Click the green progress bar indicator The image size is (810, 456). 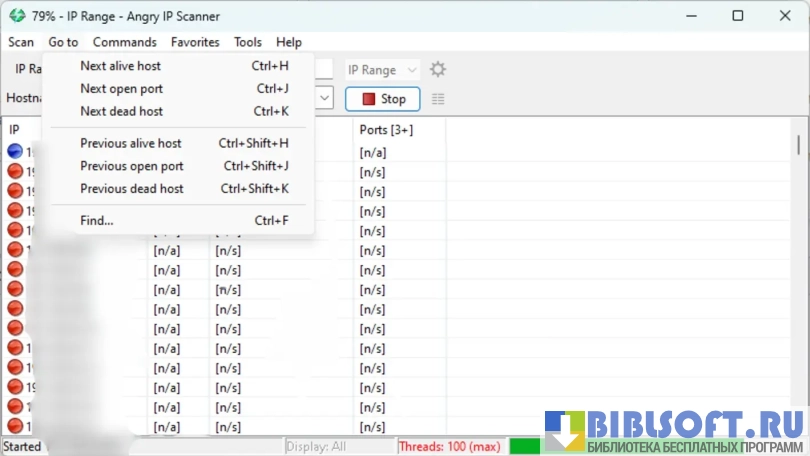tap(524, 446)
